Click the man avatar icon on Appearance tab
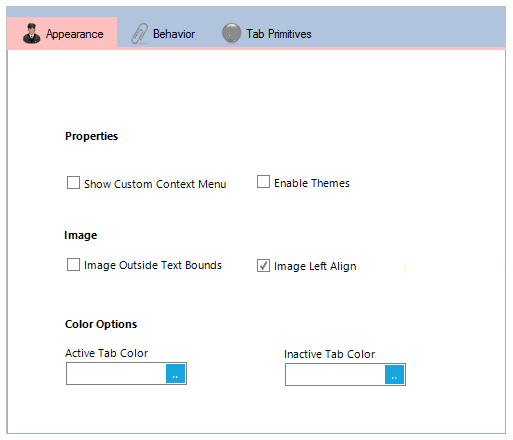Viewport: 513px width, 440px height. (x=31, y=33)
